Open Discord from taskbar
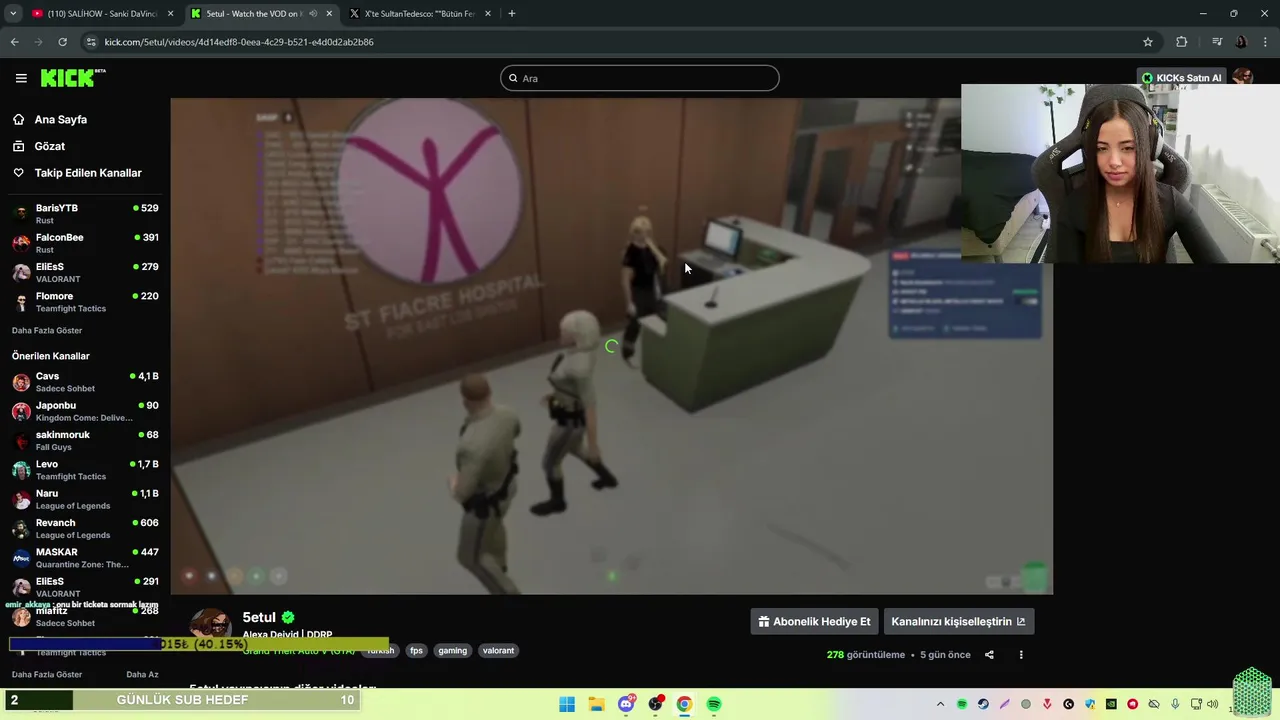Screen dimensions: 1280x720 [626, 704]
